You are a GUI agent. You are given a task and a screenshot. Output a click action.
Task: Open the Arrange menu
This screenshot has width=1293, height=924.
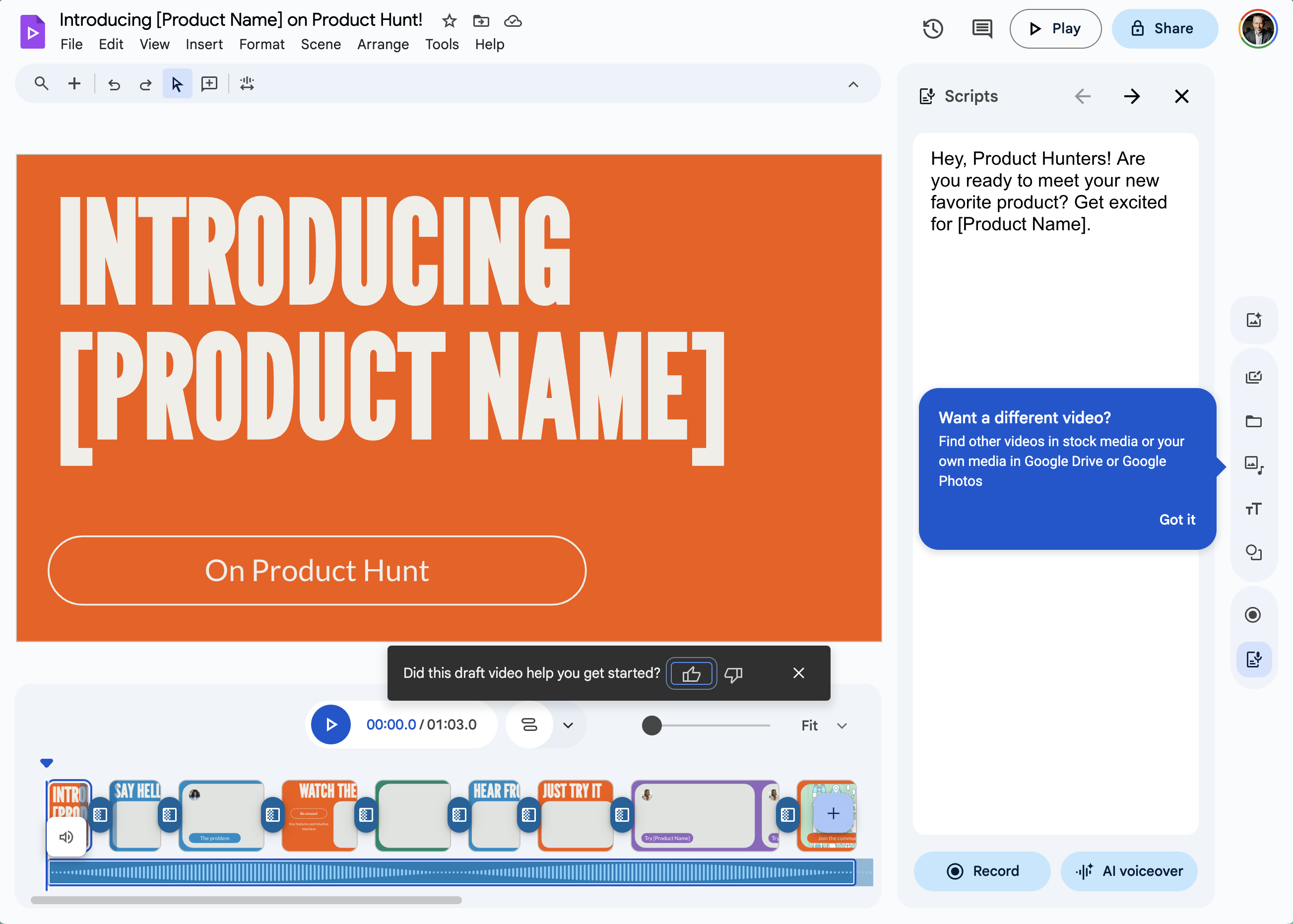[383, 44]
